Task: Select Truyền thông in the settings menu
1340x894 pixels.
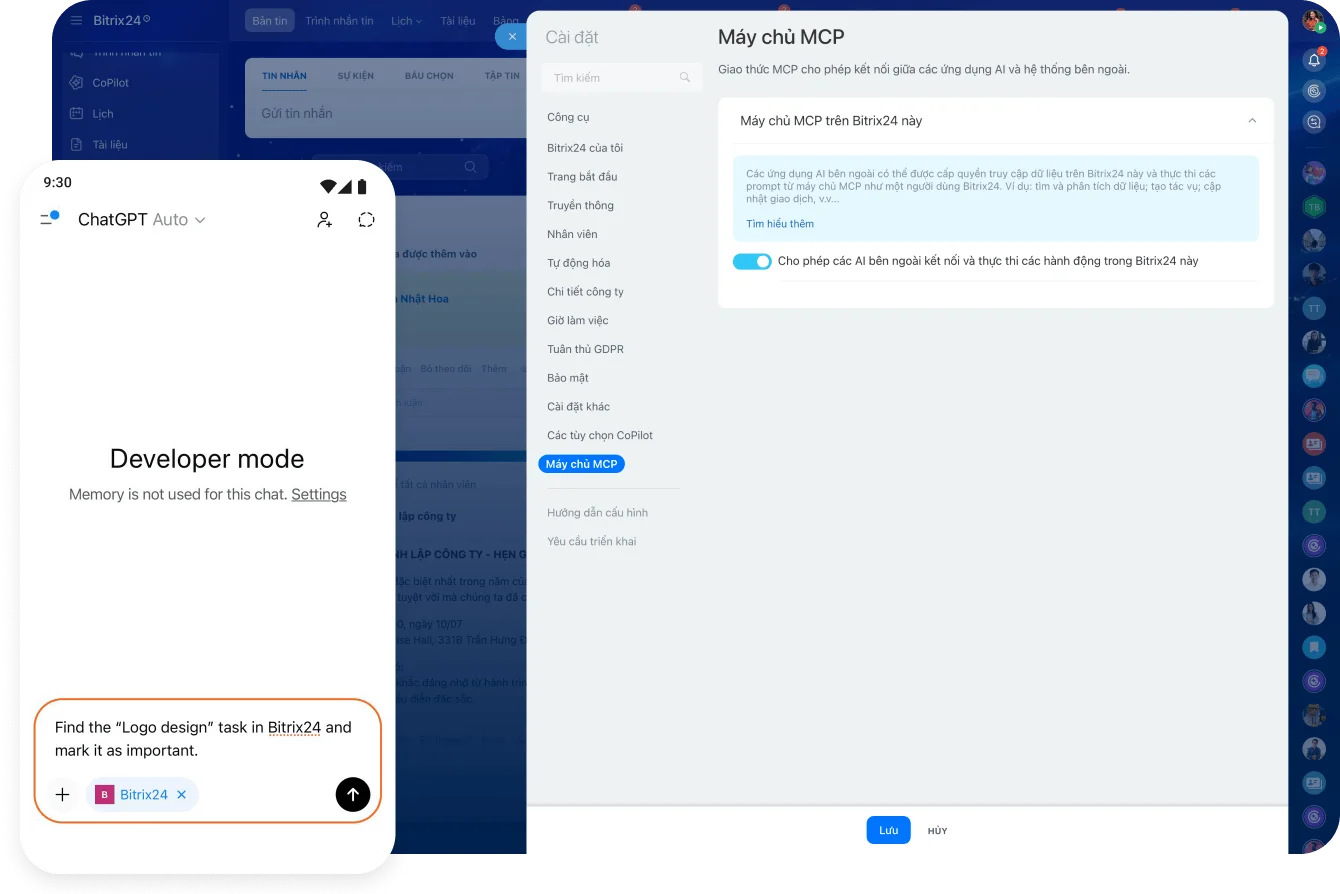Action: 580,205
